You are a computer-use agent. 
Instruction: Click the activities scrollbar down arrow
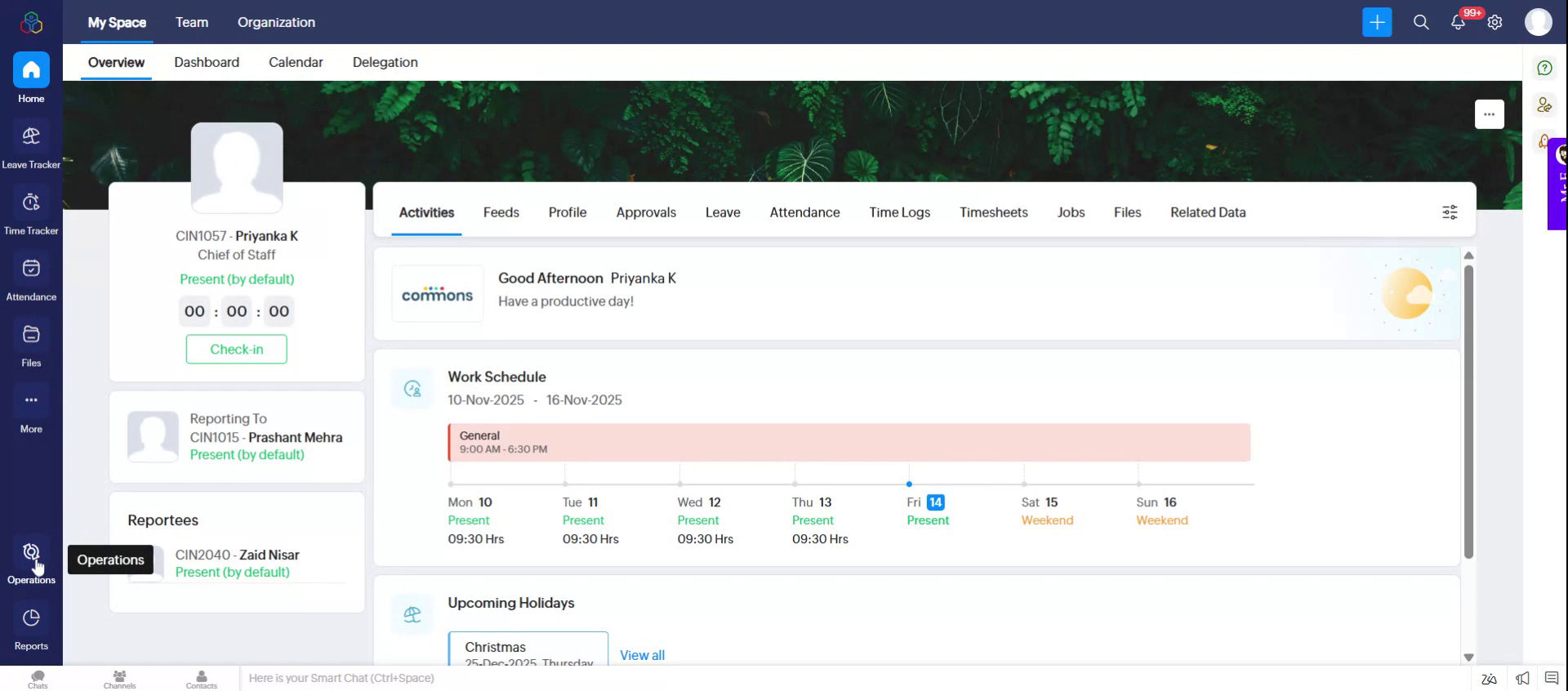pyautogui.click(x=1468, y=658)
